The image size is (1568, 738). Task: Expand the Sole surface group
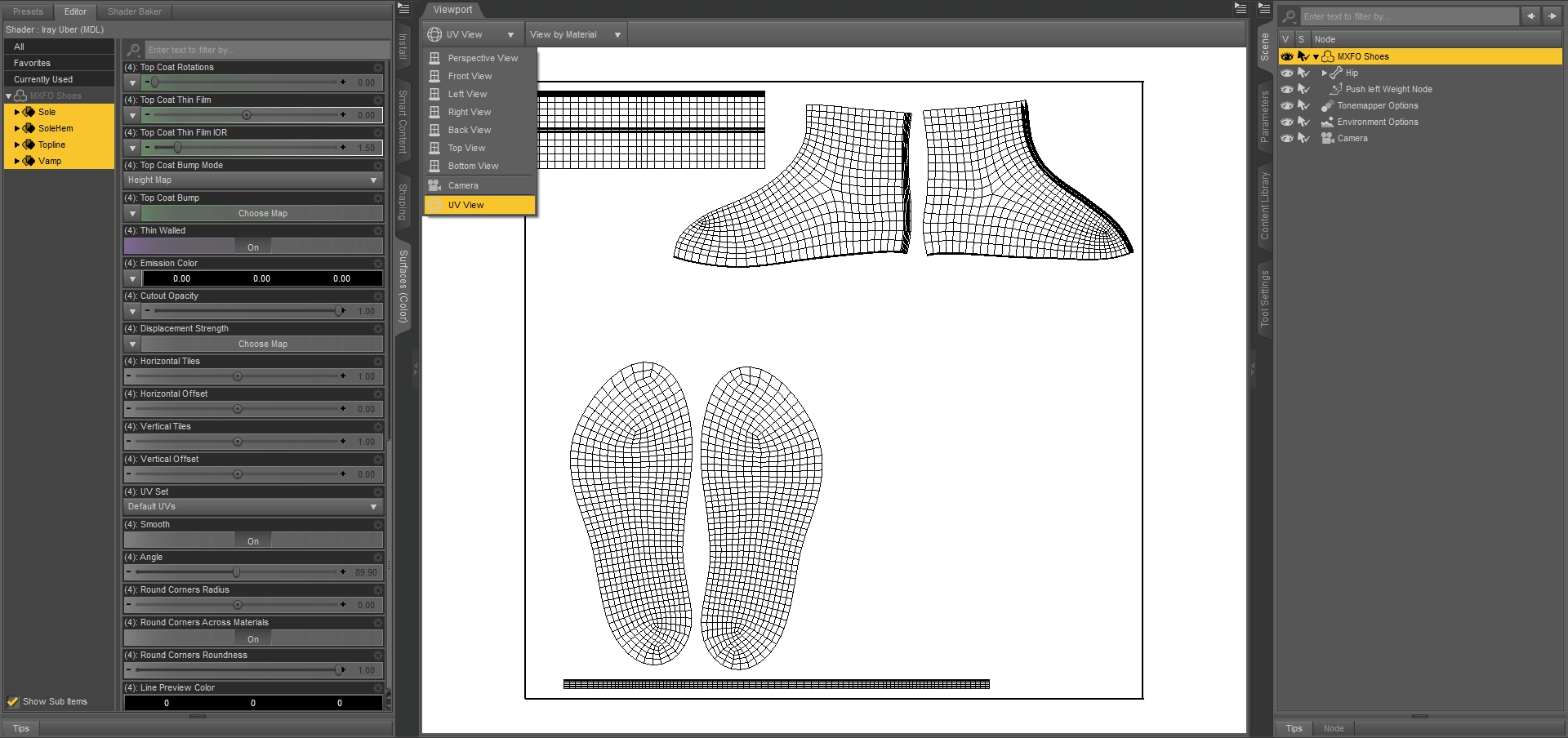(x=16, y=112)
